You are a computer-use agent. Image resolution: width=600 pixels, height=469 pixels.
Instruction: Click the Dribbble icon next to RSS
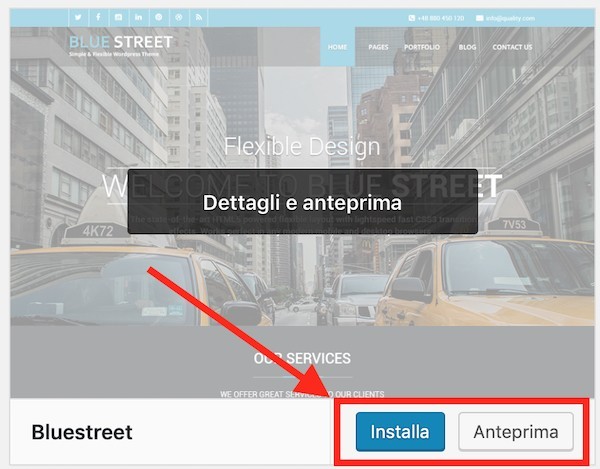tap(179, 17)
